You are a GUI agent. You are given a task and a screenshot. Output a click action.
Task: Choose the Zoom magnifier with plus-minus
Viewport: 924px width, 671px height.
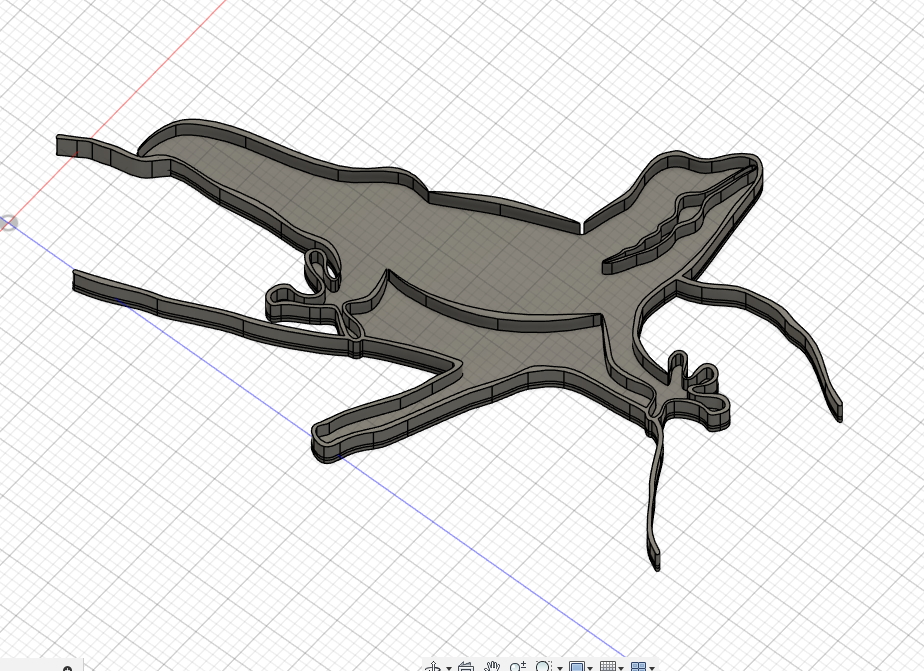click(x=517, y=666)
